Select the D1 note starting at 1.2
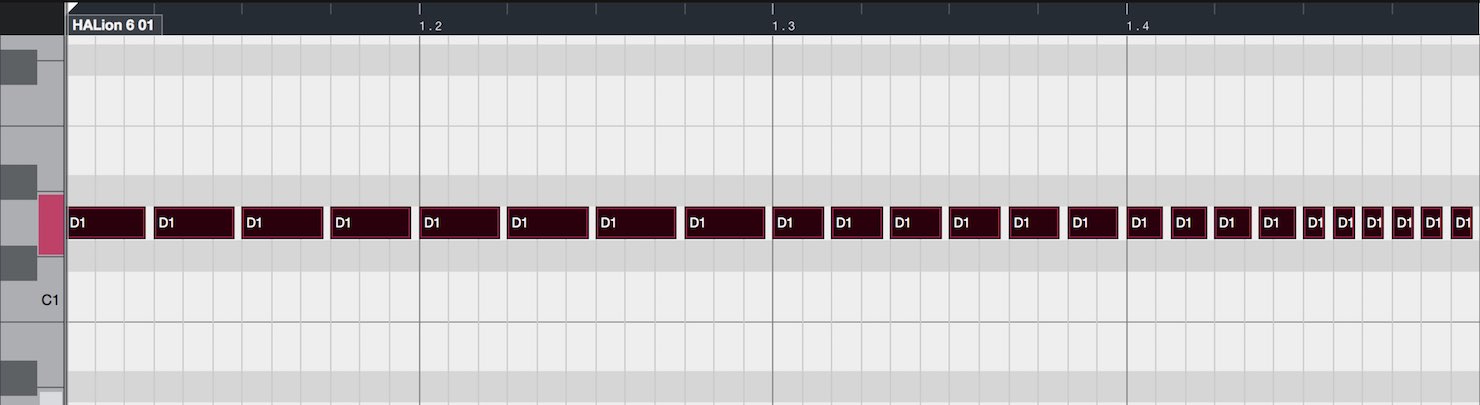The image size is (1480, 405). tap(459, 223)
